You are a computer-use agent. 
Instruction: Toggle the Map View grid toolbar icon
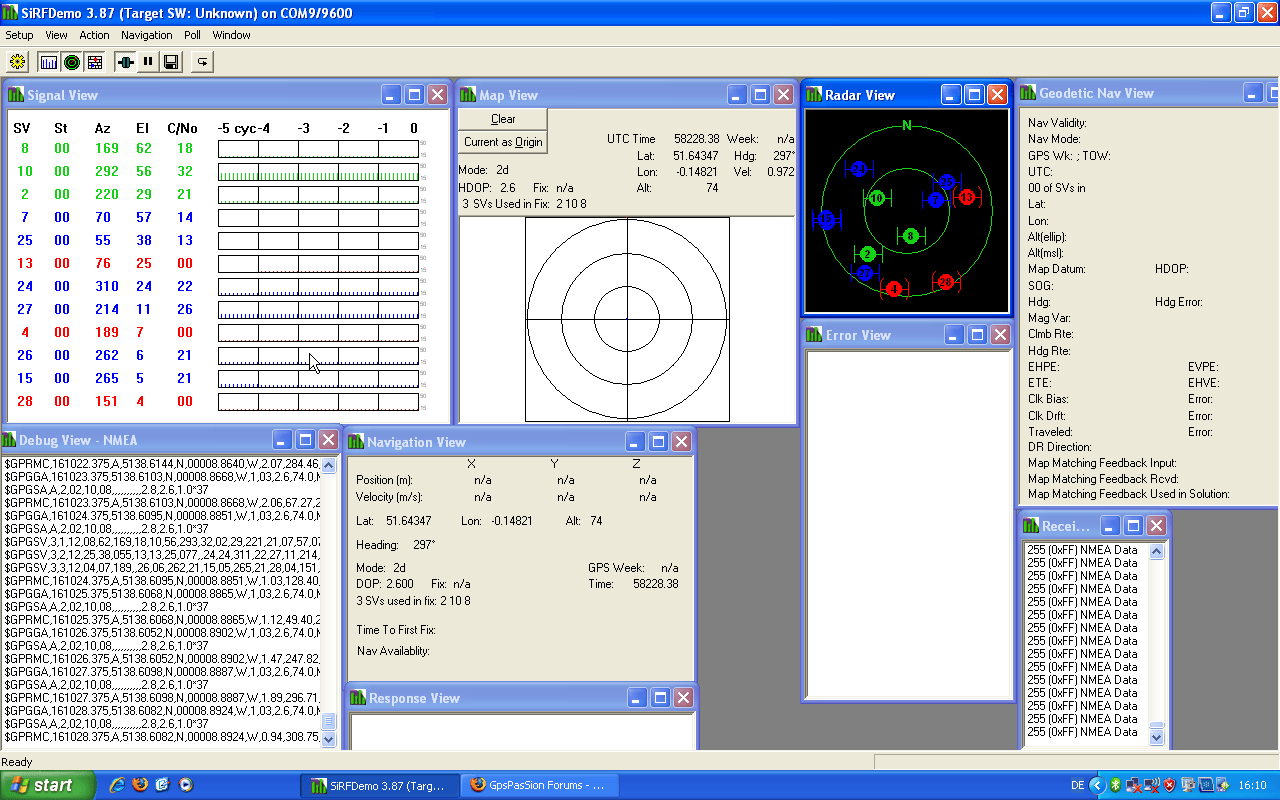point(95,62)
